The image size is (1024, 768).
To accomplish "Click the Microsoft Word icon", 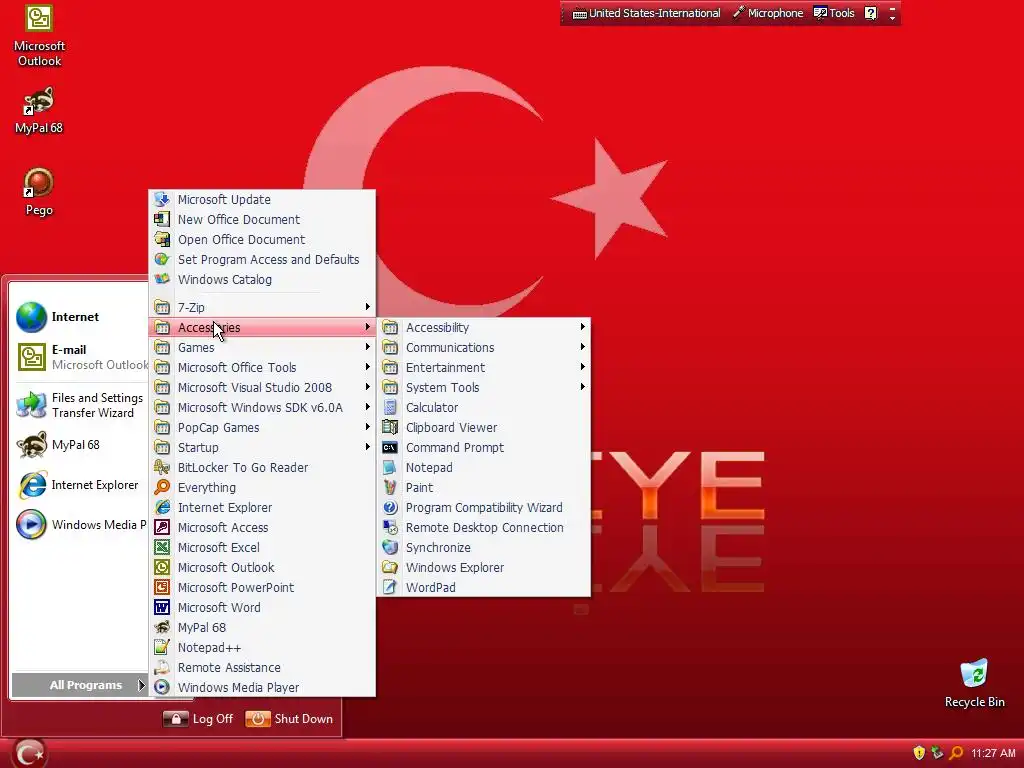I will [162, 607].
